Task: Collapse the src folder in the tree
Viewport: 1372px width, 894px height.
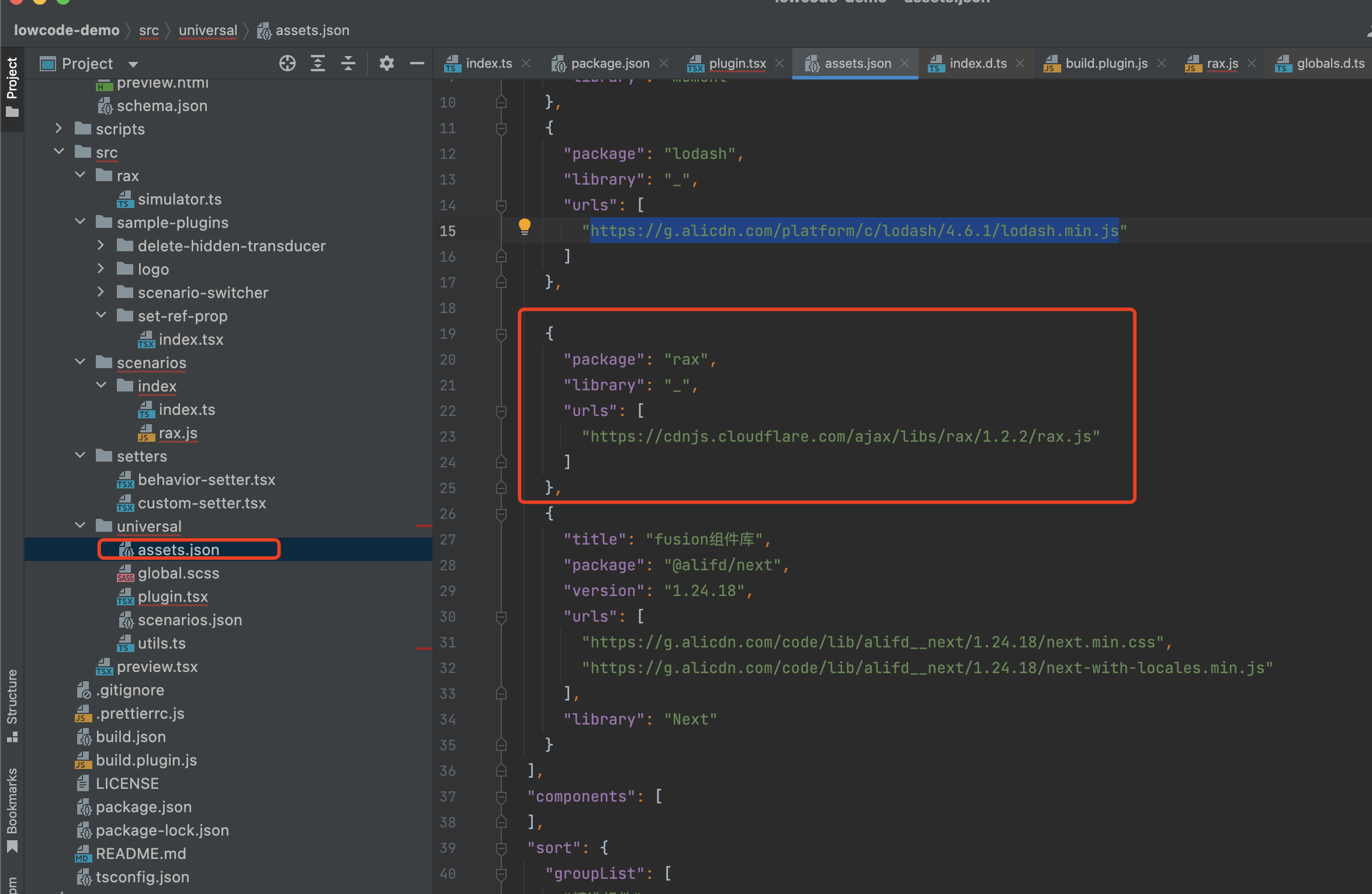Action: point(59,151)
